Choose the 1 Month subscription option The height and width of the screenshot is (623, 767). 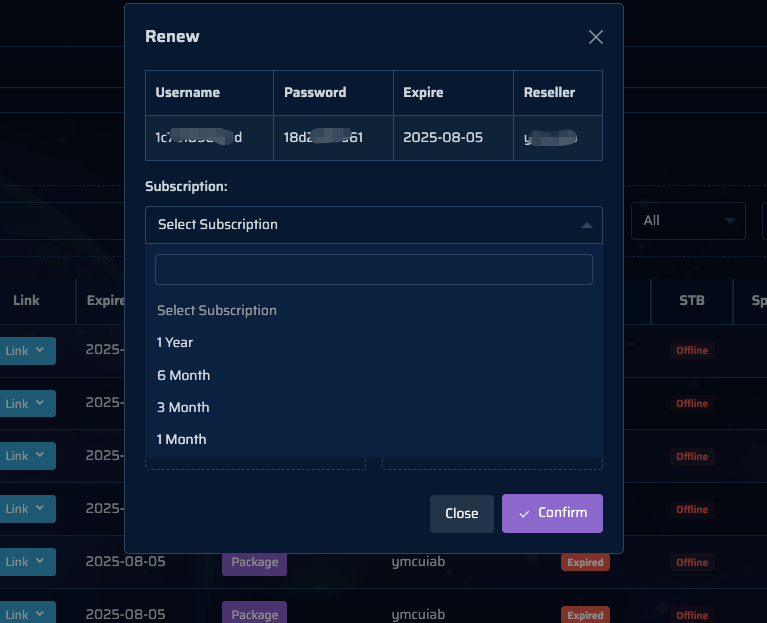pyautogui.click(x=374, y=439)
